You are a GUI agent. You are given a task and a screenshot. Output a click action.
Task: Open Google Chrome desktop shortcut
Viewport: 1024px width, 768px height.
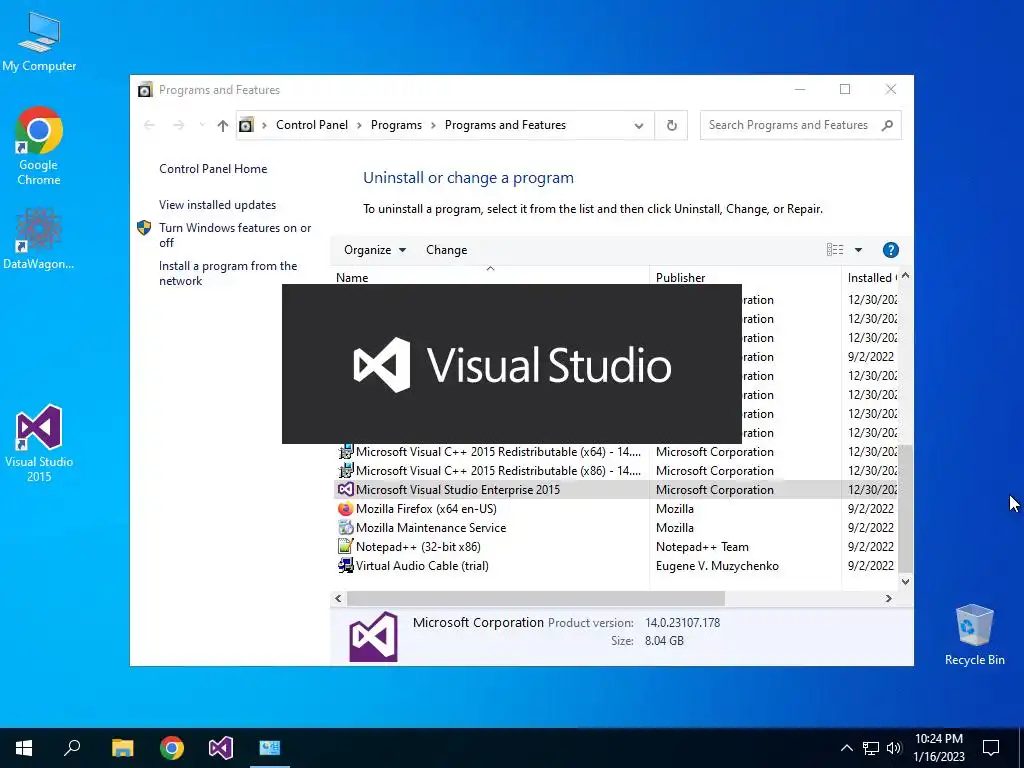tap(39, 146)
